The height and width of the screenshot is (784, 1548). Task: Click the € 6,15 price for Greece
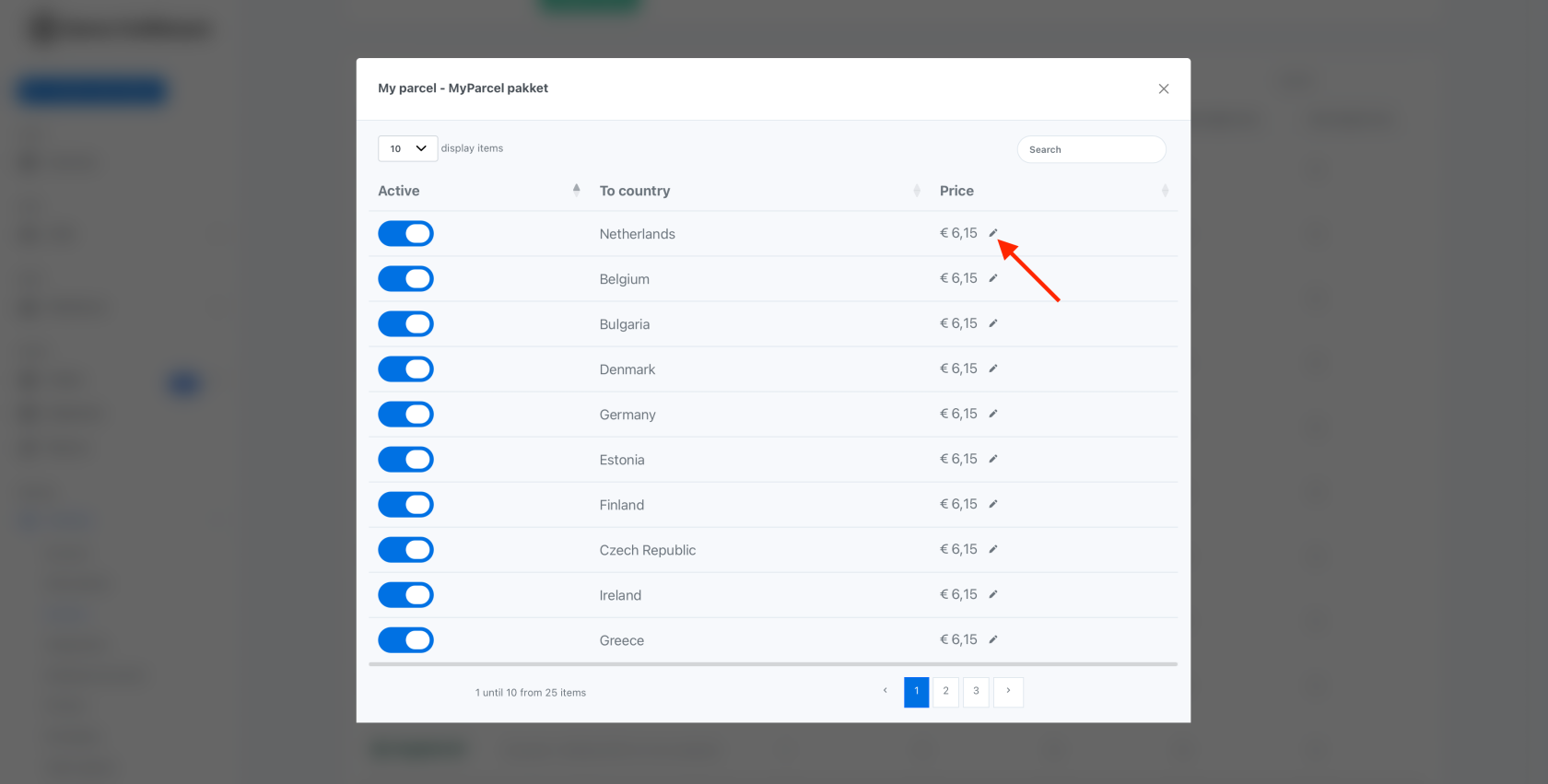coord(958,639)
